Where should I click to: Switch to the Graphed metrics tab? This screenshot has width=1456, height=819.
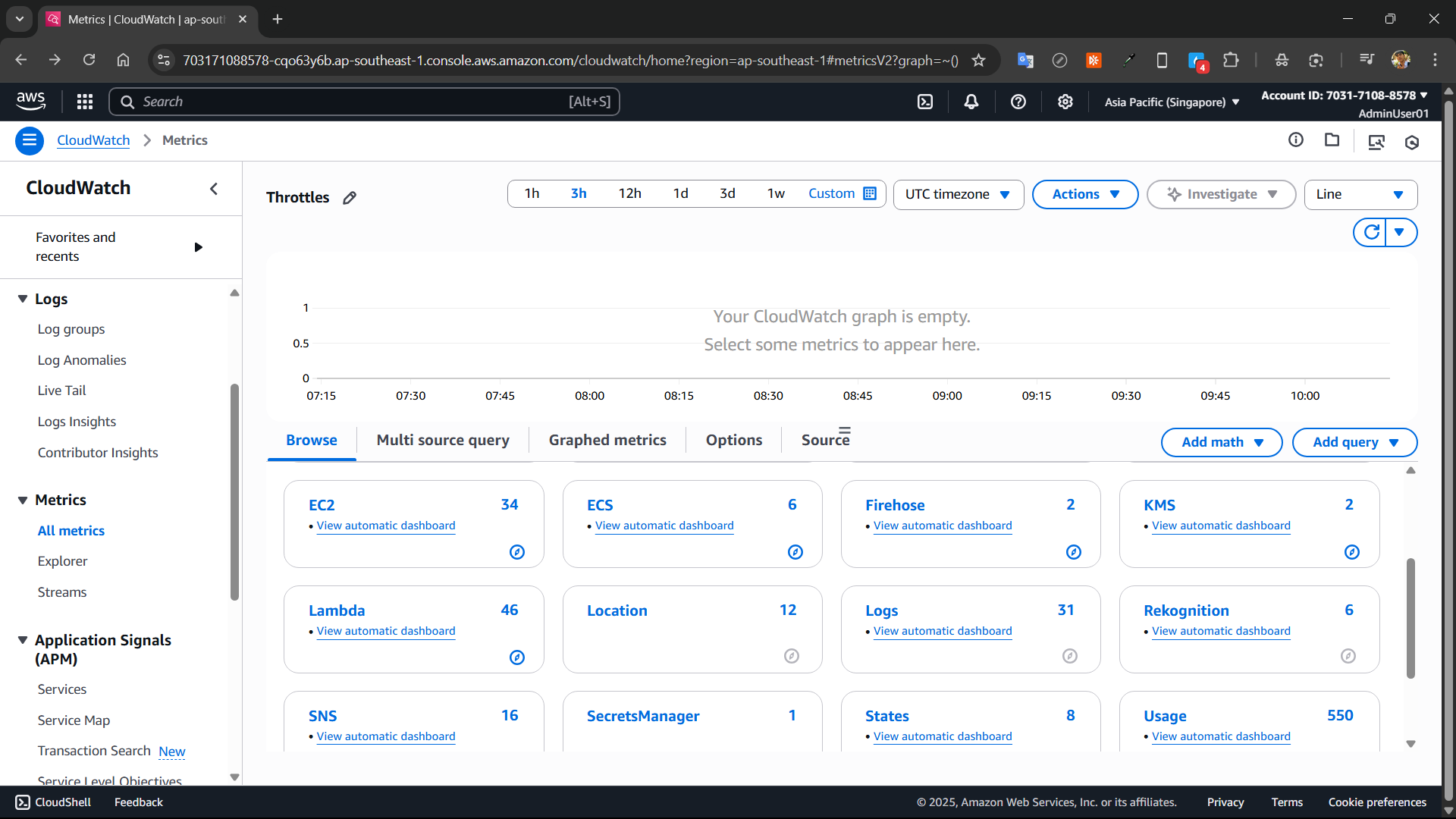point(607,441)
